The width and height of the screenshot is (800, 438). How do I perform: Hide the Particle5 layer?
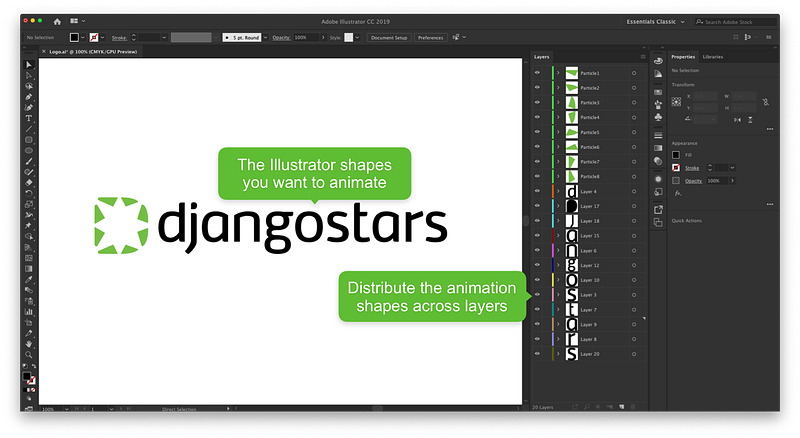tap(537, 132)
